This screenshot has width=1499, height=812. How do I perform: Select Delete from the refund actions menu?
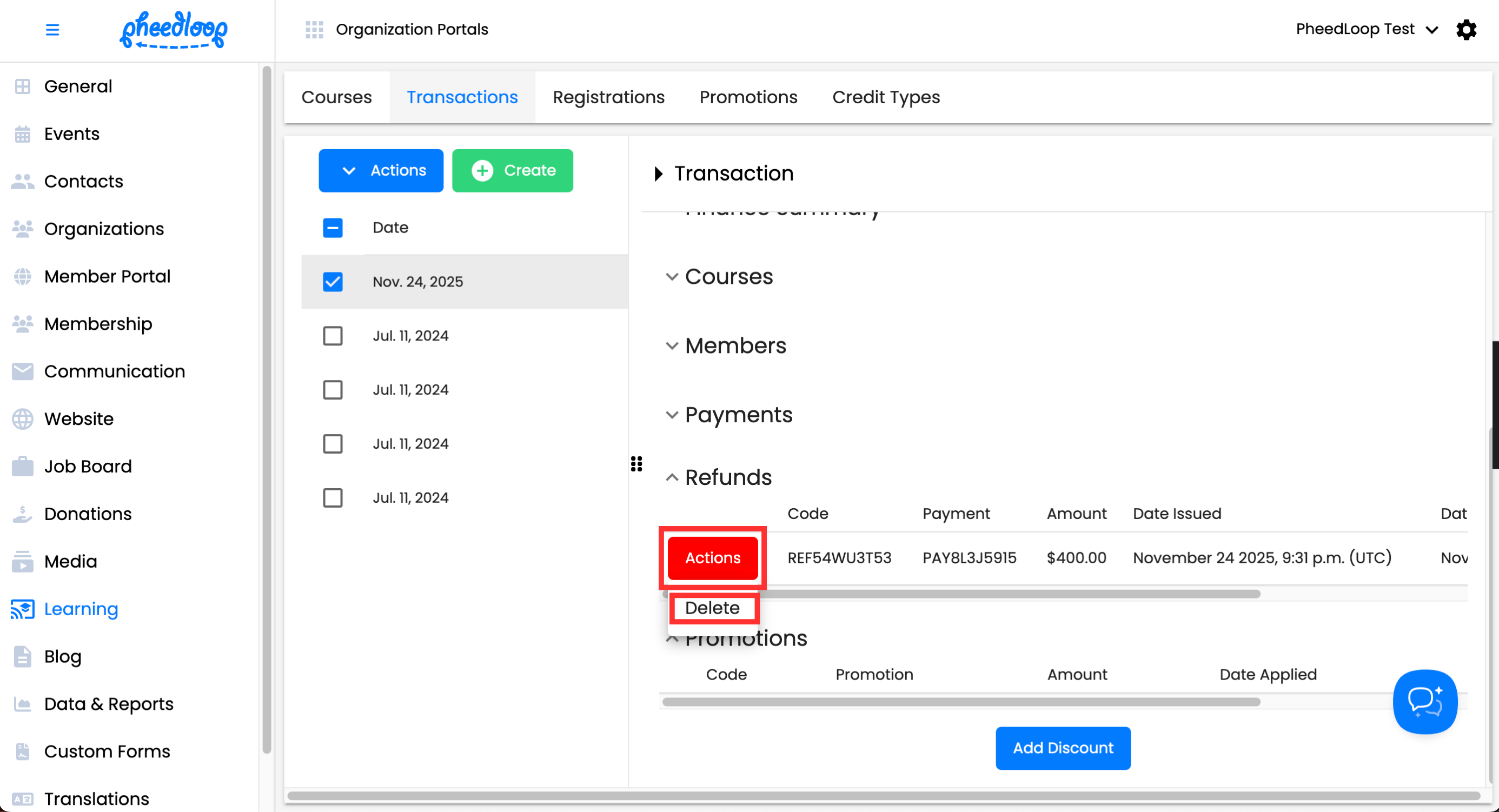click(712, 608)
